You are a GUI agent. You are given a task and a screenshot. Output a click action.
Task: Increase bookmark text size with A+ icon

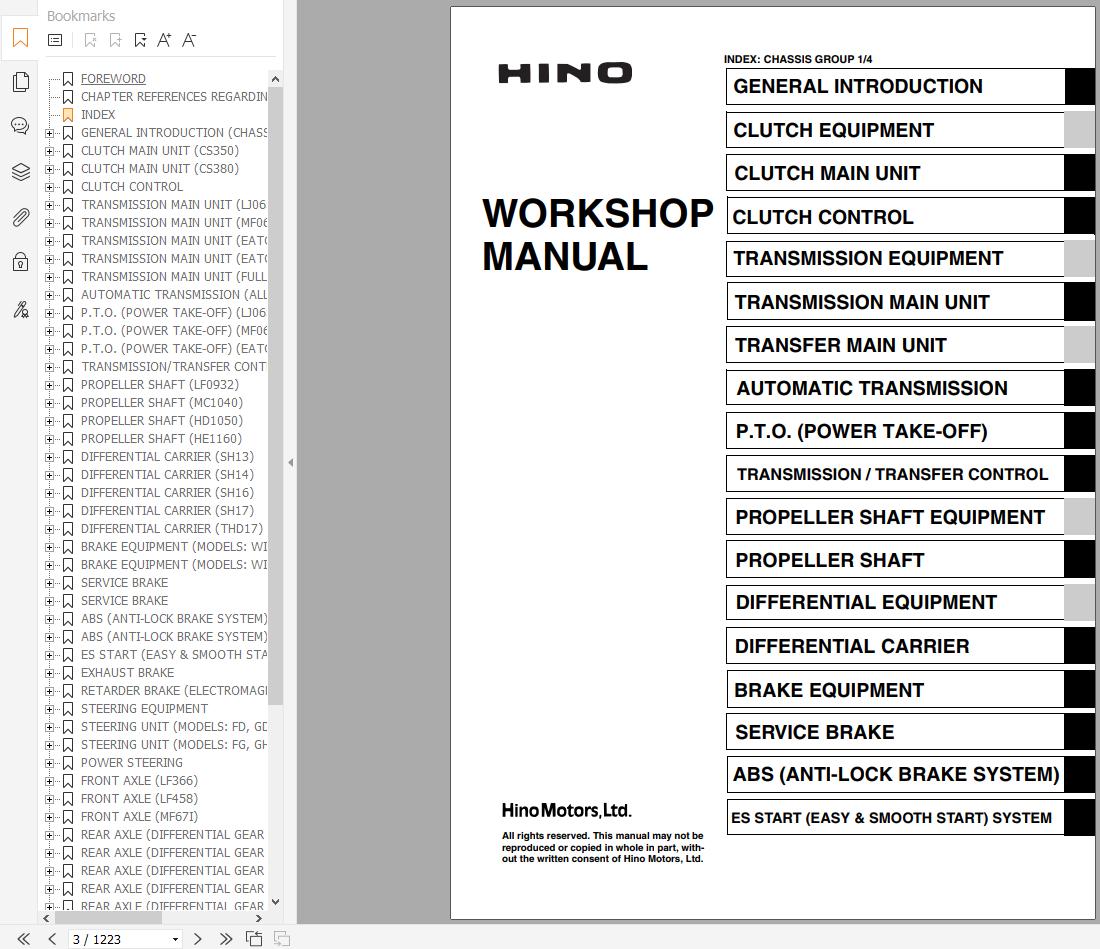(x=164, y=40)
